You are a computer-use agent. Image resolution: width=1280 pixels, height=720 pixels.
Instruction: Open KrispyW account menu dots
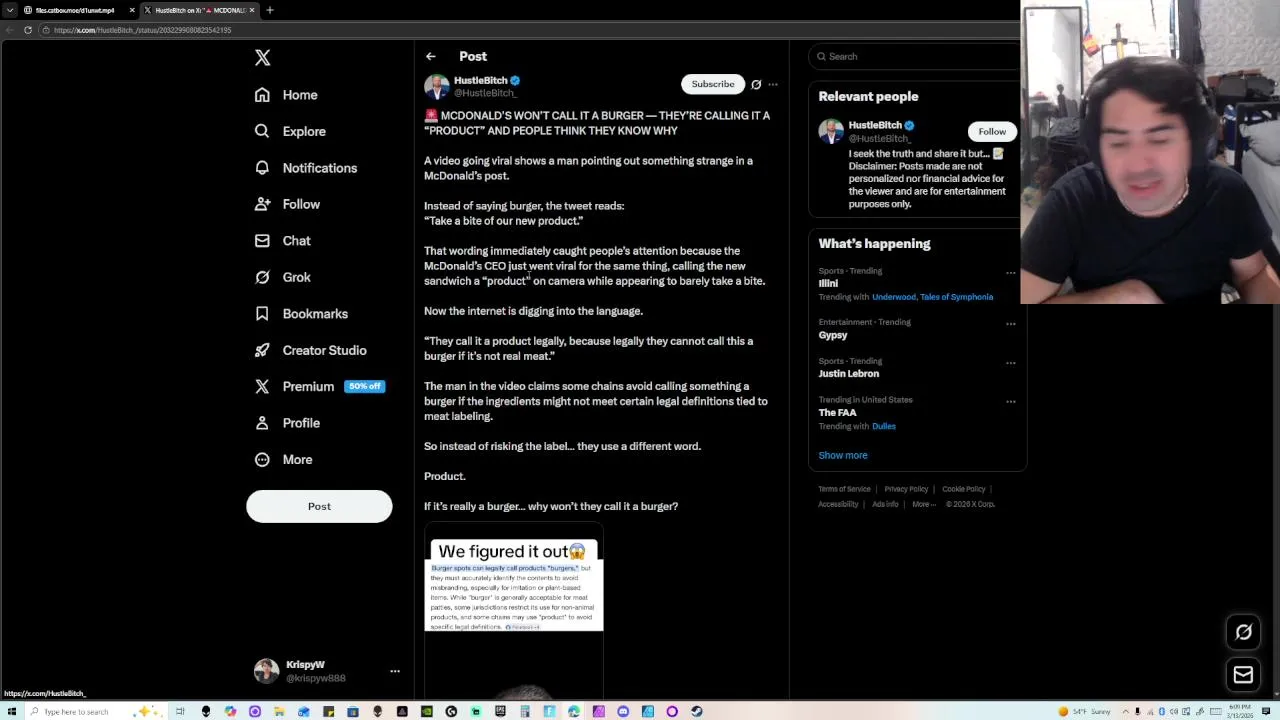click(395, 671)
